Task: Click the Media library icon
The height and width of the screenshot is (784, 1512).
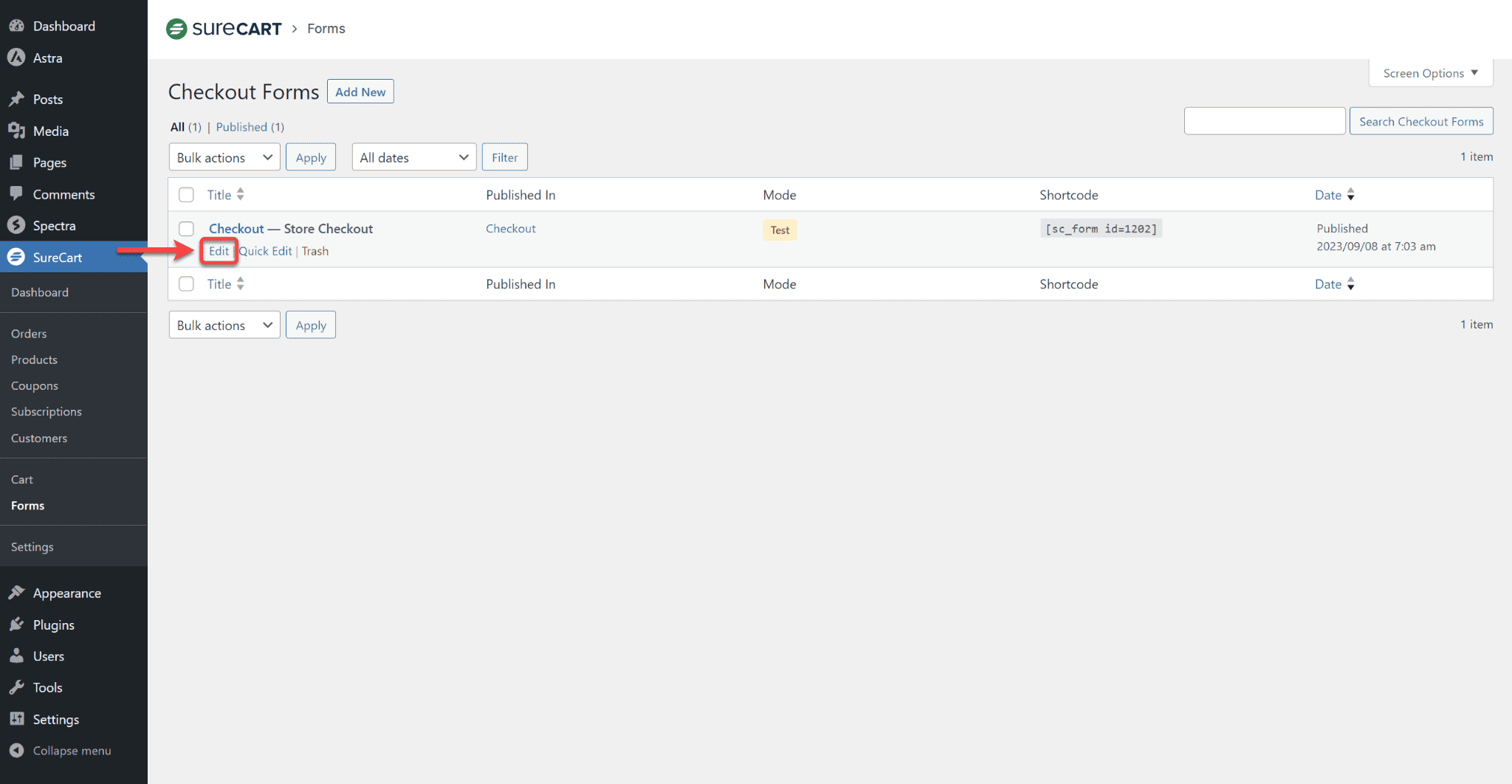Action: tap(16, 131)
